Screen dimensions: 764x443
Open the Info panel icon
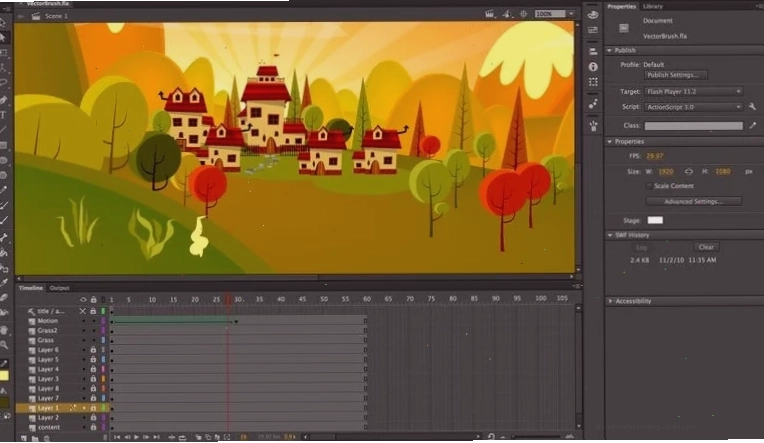coord(593,66)
